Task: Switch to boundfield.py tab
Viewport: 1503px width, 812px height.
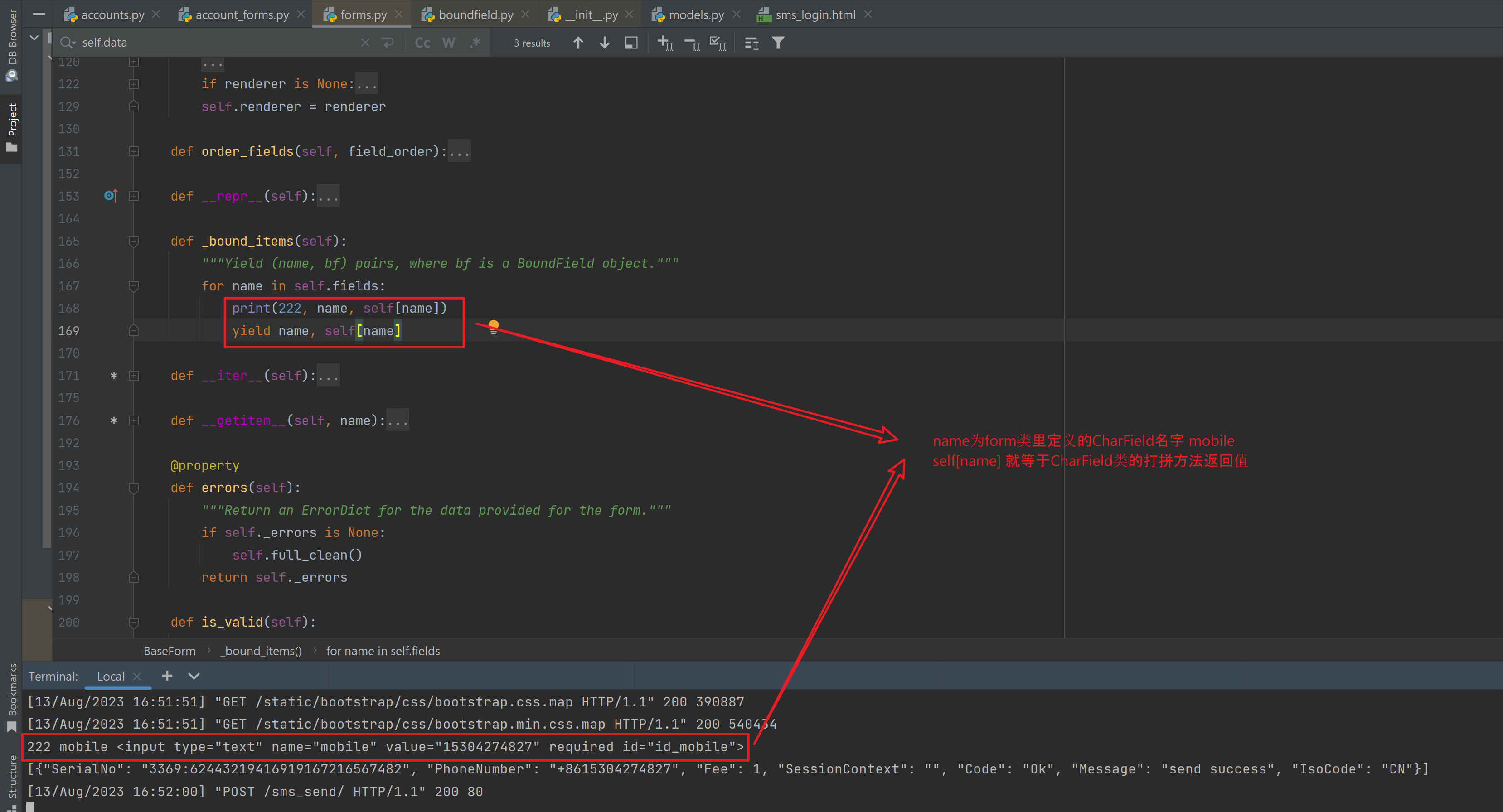Action: 475,14
